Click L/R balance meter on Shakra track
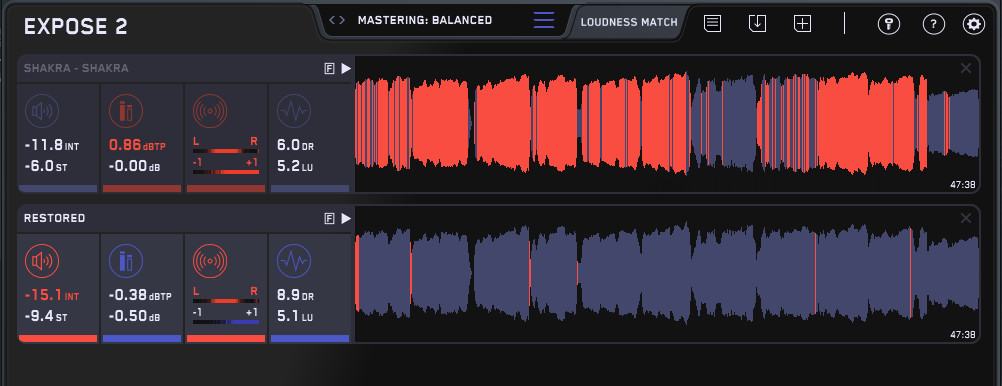 click(x=226, y=146)
